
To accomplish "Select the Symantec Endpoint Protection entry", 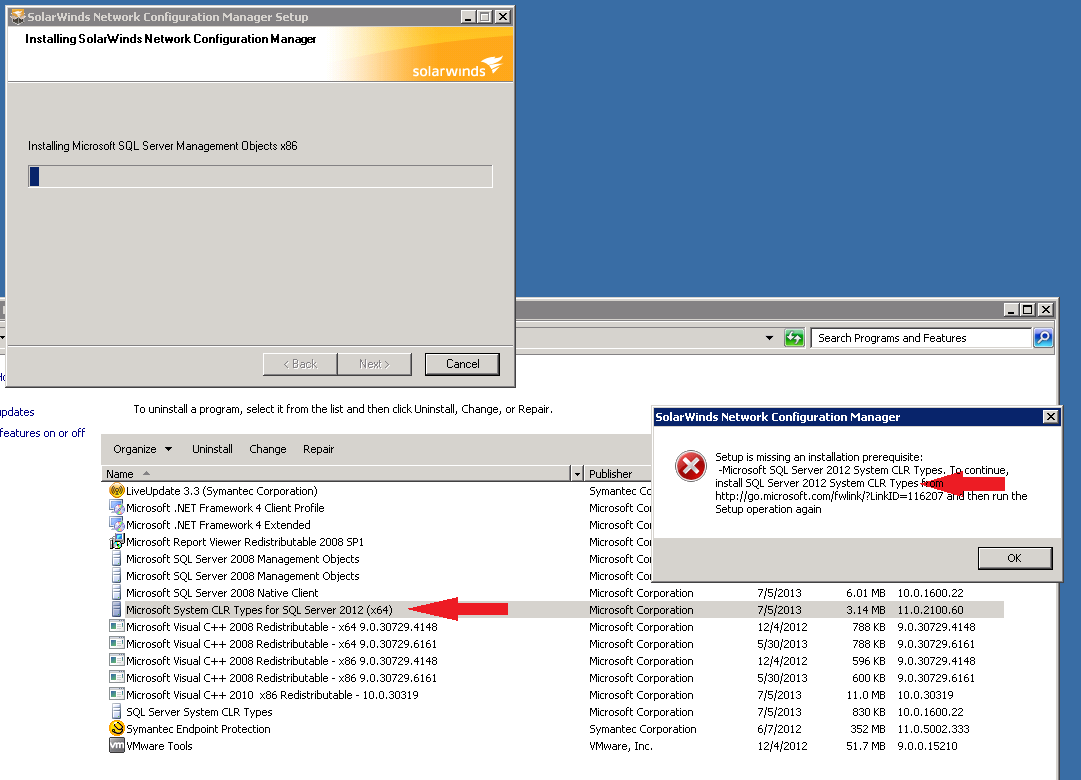I will 198,728.
